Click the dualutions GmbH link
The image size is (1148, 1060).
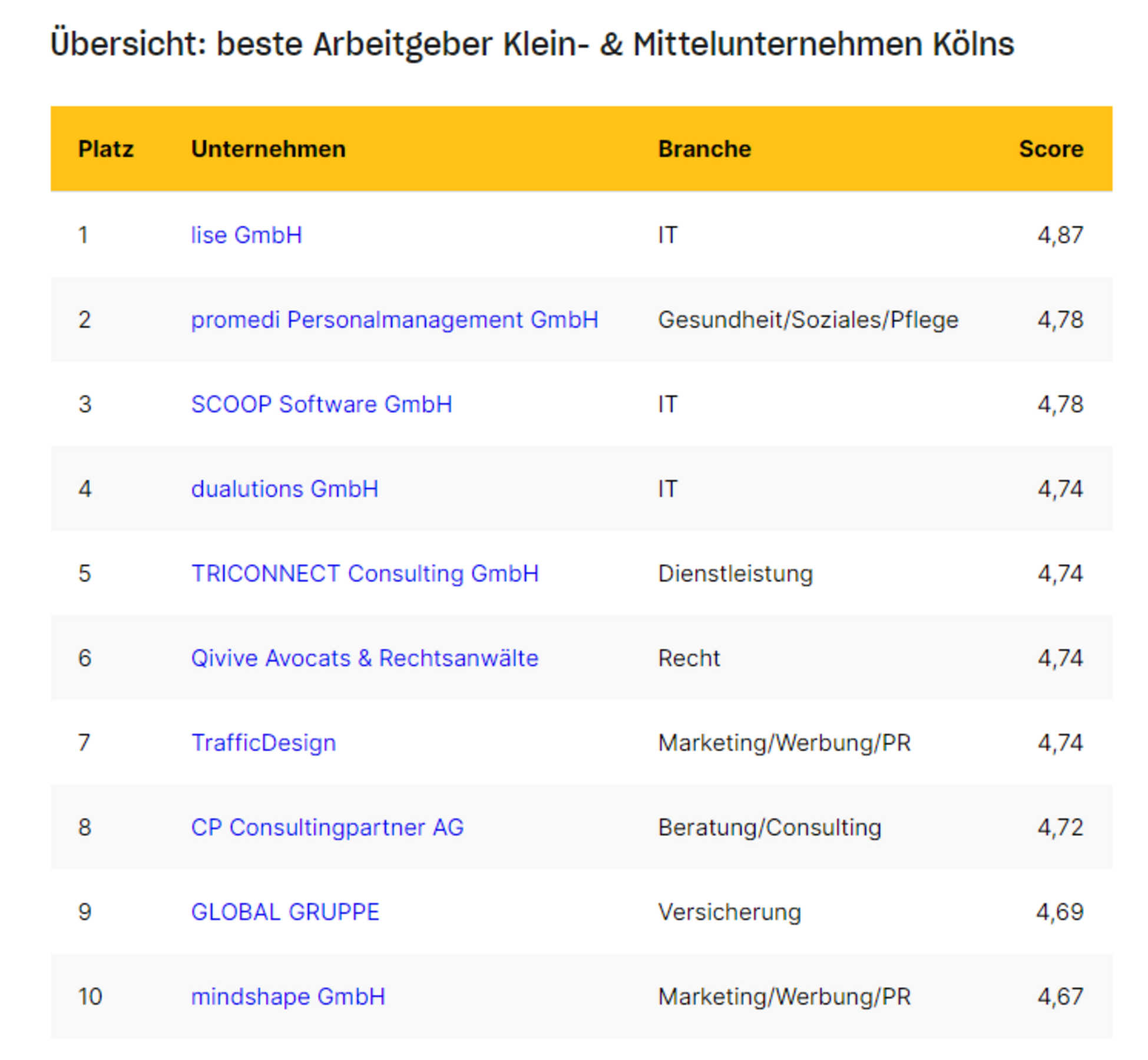284,489
